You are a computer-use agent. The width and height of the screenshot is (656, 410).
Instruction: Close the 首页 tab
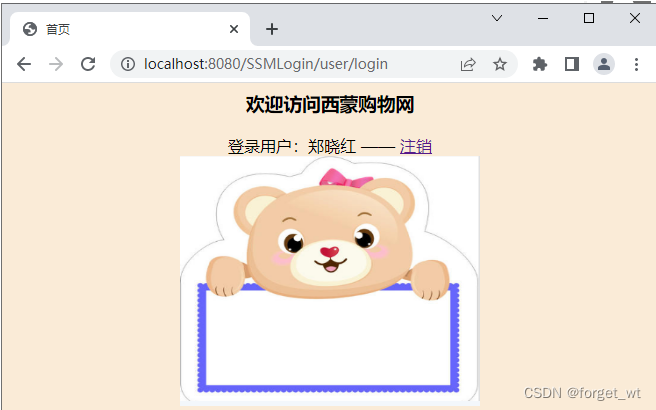tap(234, 29)
